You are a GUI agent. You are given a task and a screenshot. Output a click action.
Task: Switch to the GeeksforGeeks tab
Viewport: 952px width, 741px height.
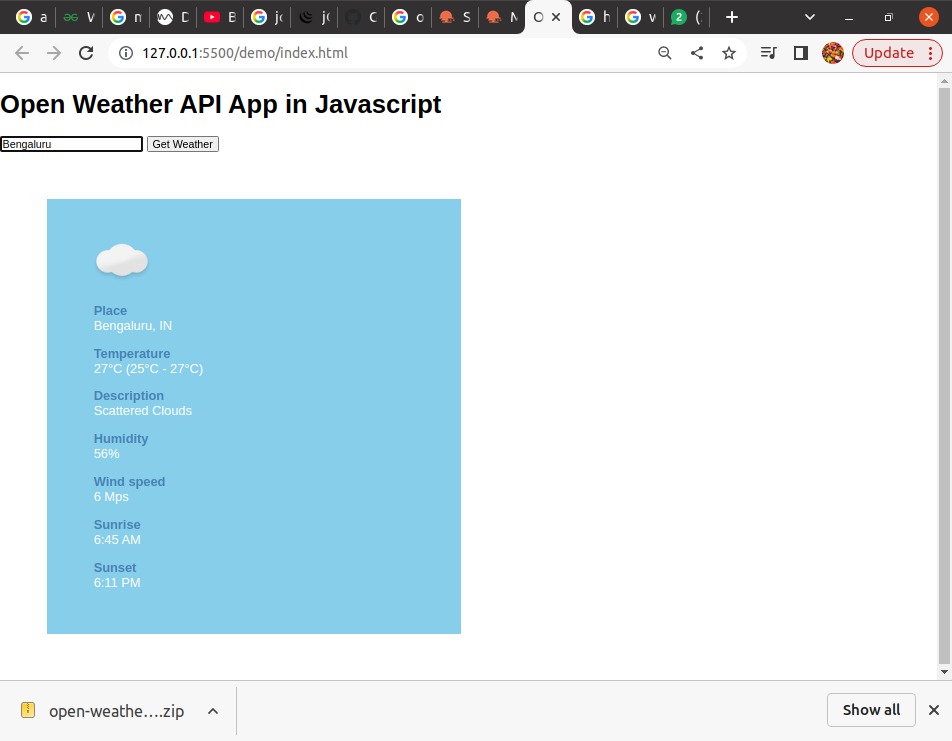(79, 17)
